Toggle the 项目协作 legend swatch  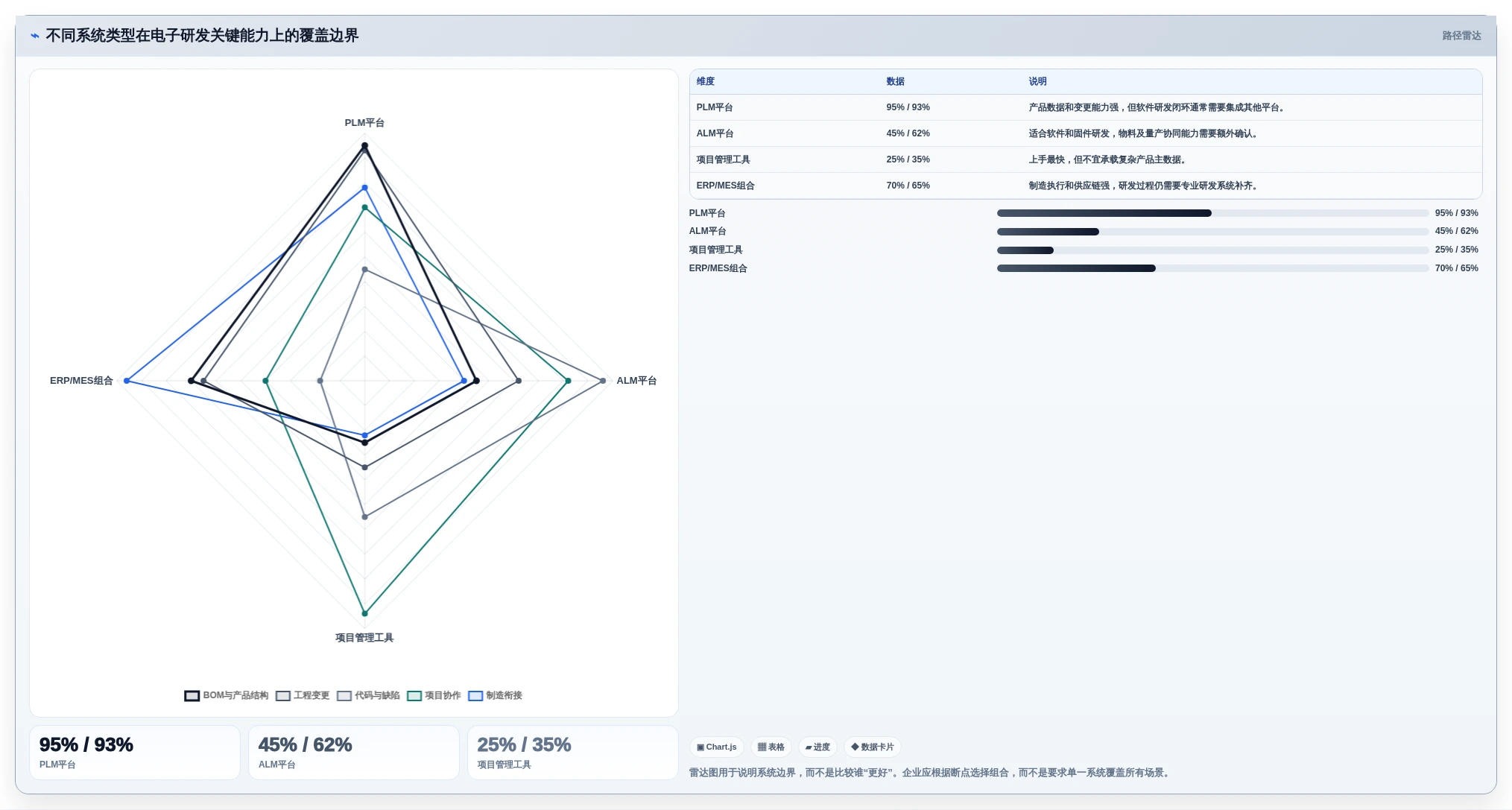[414, 696]
